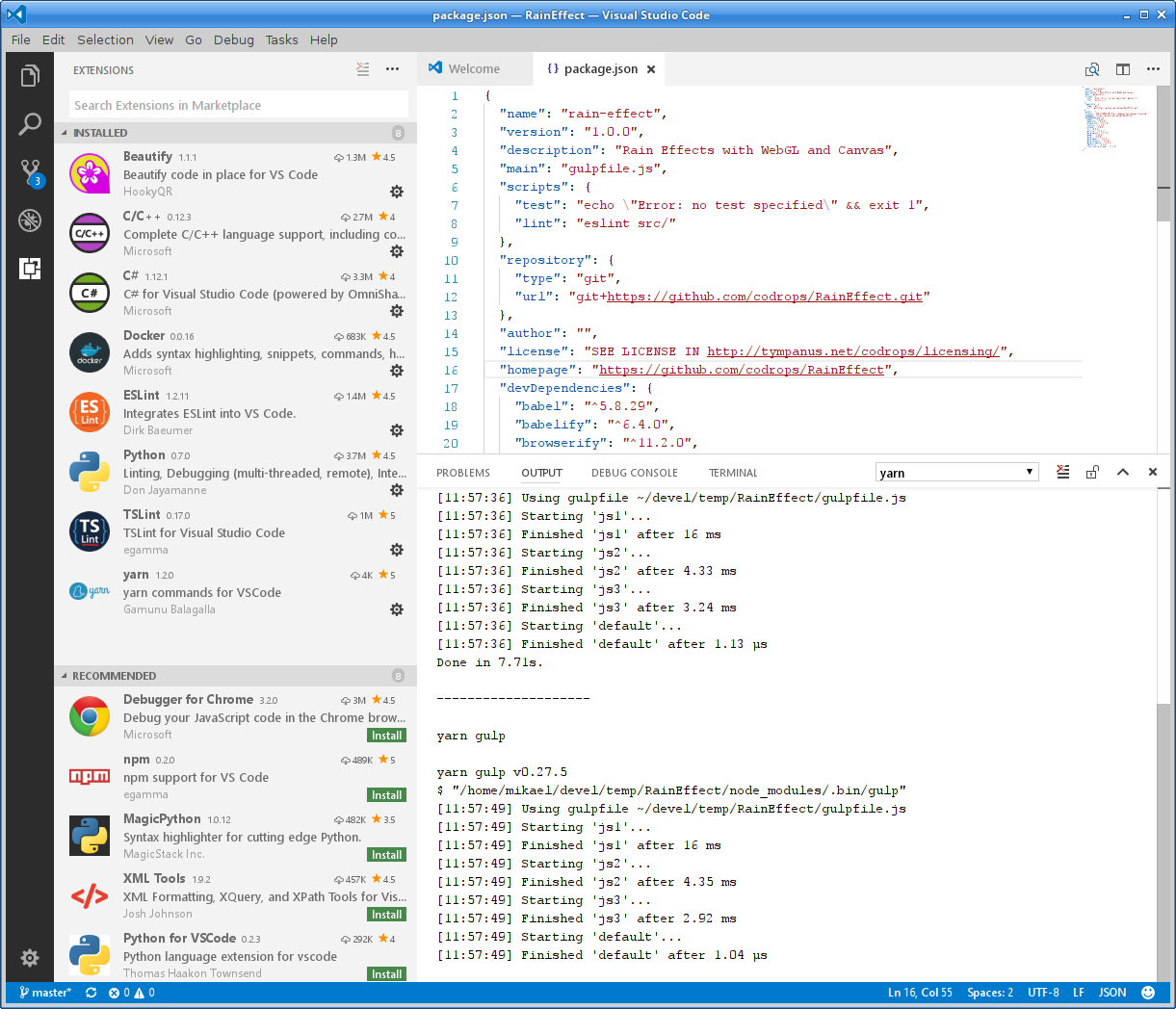Follow the tympanus.net licensing link
The width and height of the screenshot is (1176, 1009).
coord(854,351)
